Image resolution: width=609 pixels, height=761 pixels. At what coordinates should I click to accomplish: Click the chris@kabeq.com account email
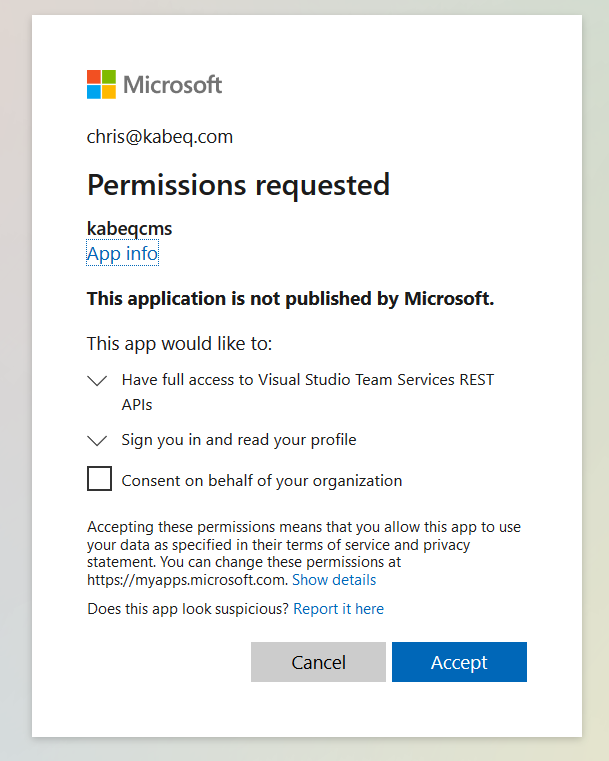click(x=160, y=137)
